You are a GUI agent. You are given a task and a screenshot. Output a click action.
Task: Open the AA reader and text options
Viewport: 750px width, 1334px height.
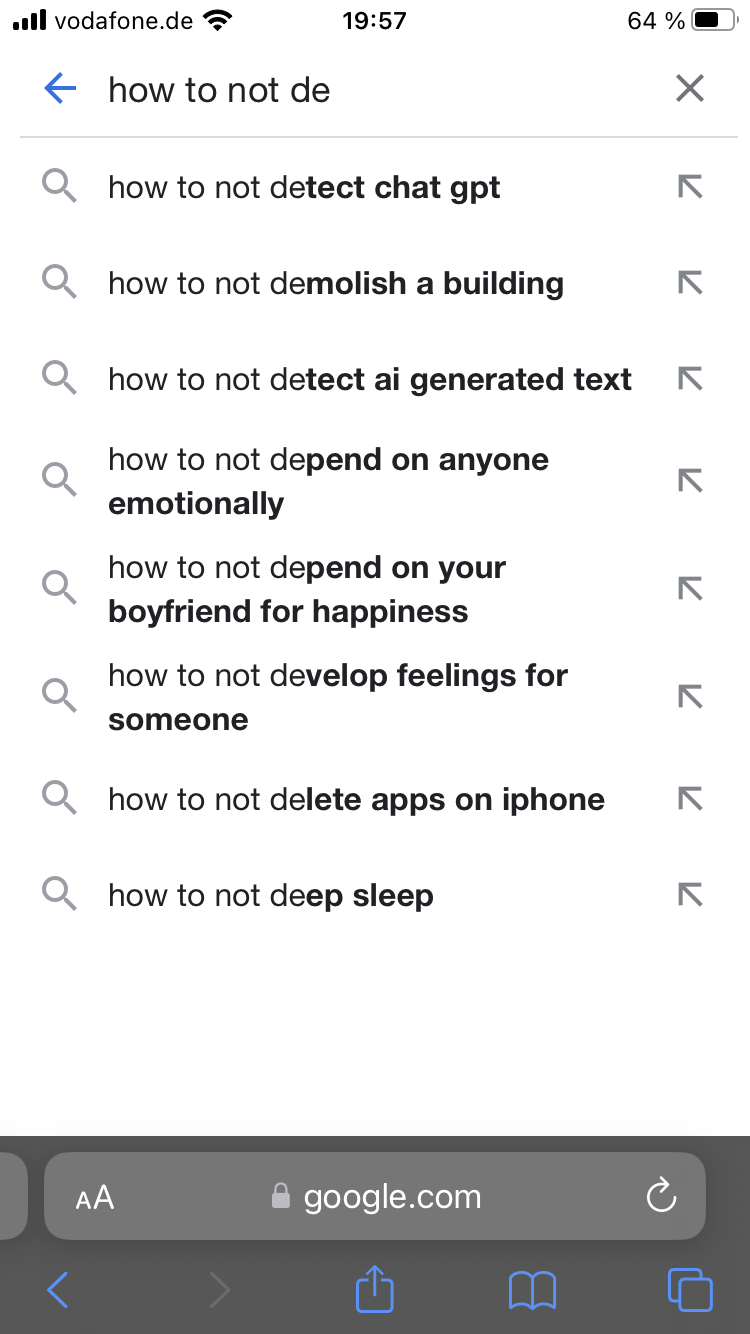coord(95,1198)
